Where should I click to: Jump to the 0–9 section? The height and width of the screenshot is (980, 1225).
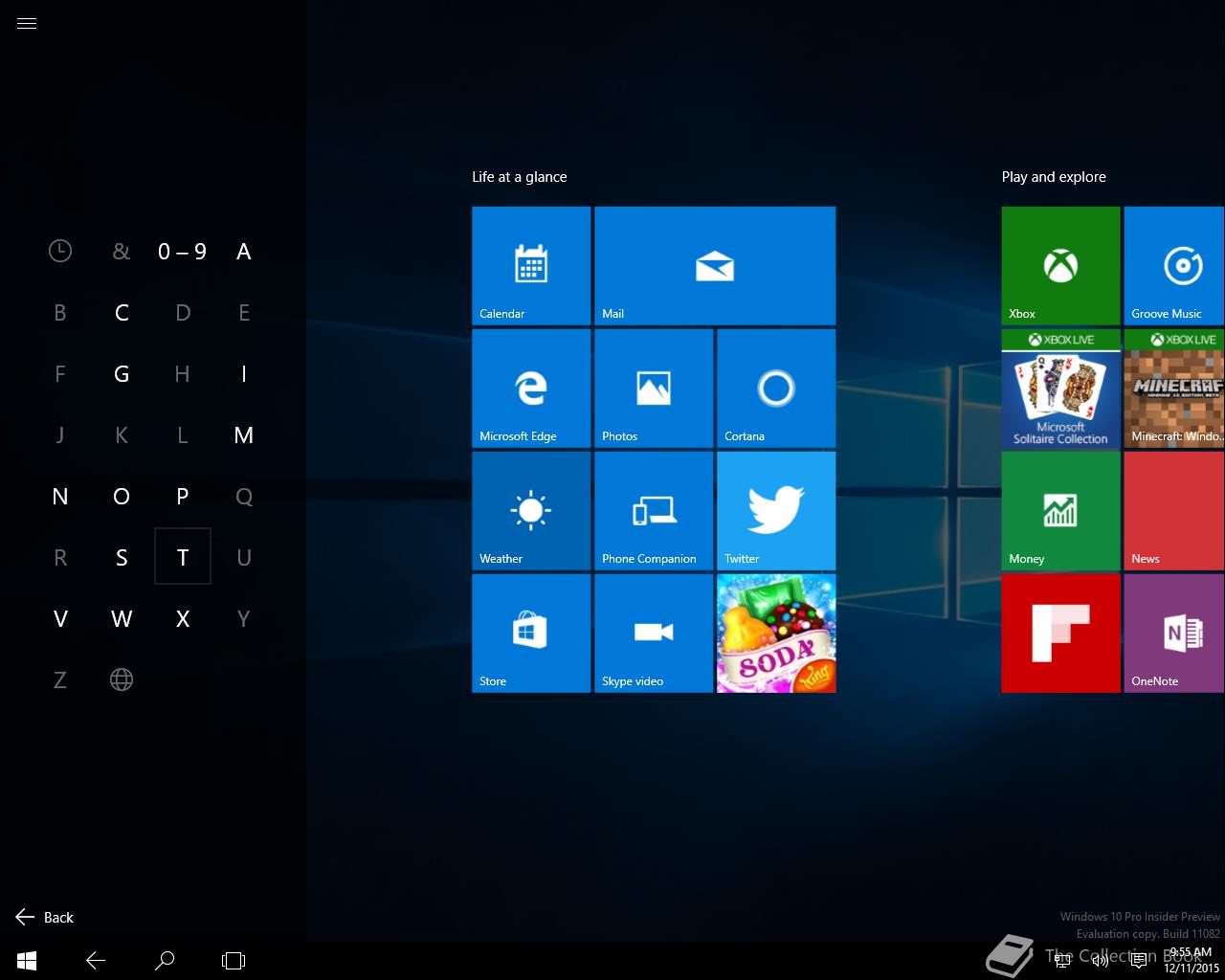183,252
